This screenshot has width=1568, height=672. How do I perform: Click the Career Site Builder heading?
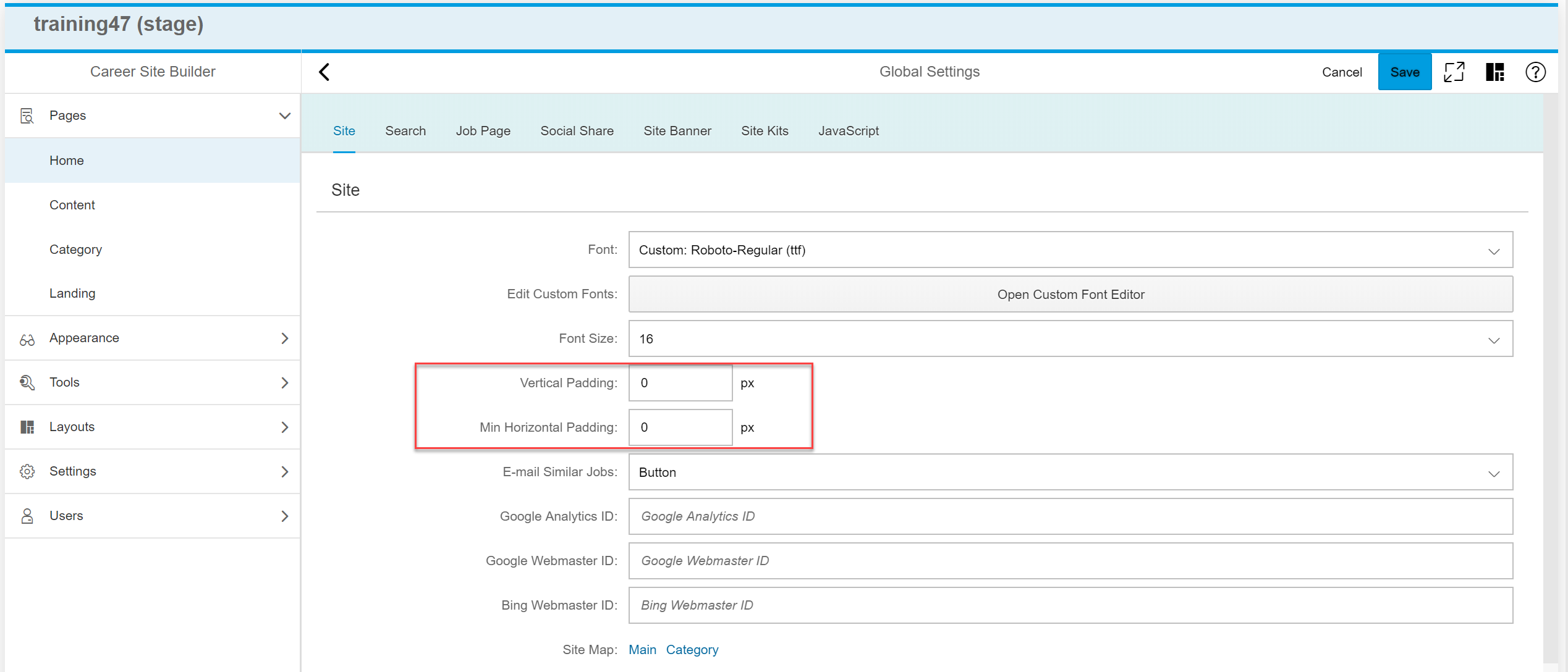(153, 72)
